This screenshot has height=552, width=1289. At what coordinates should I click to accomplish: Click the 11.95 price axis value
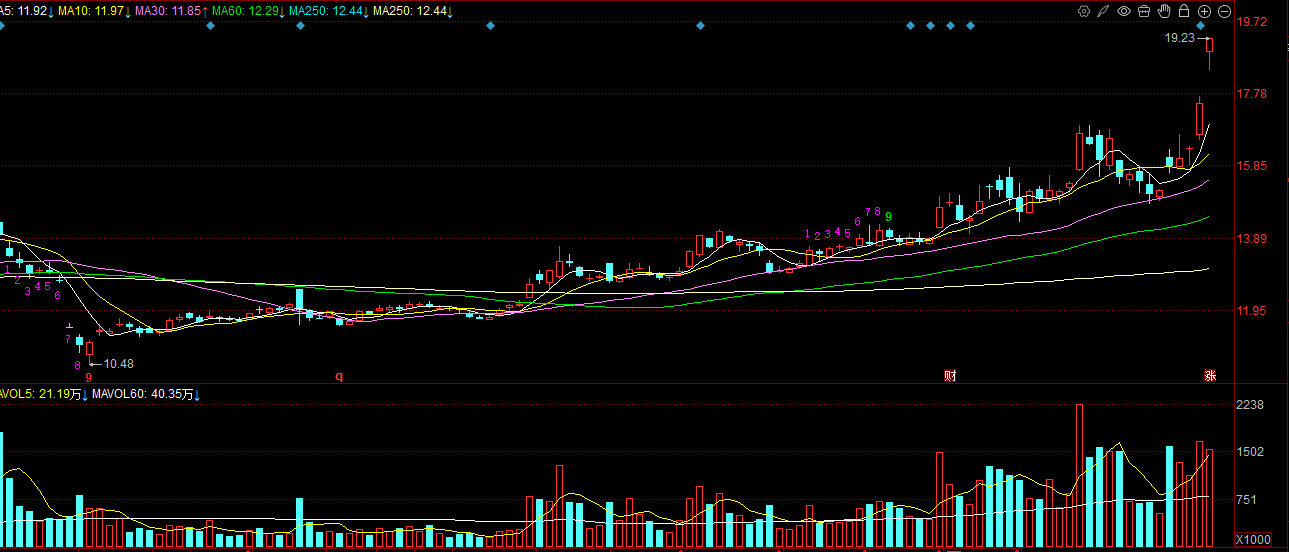(x=1252, y=311)
